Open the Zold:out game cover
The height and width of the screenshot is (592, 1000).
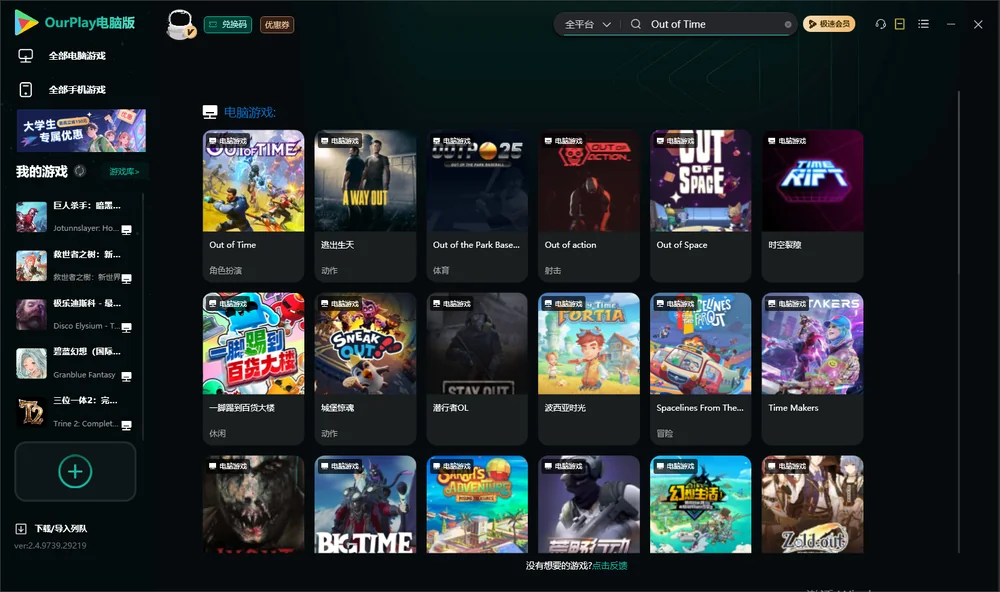812,504
